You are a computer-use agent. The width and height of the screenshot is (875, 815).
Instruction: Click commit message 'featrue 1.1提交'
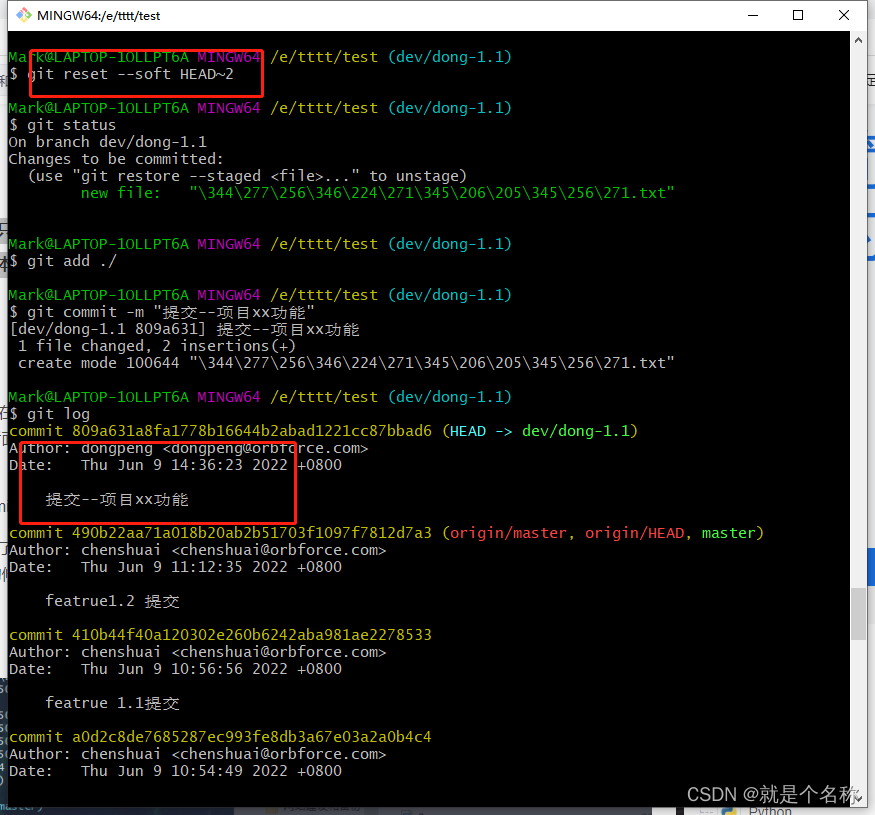click(x=112, y=703)
